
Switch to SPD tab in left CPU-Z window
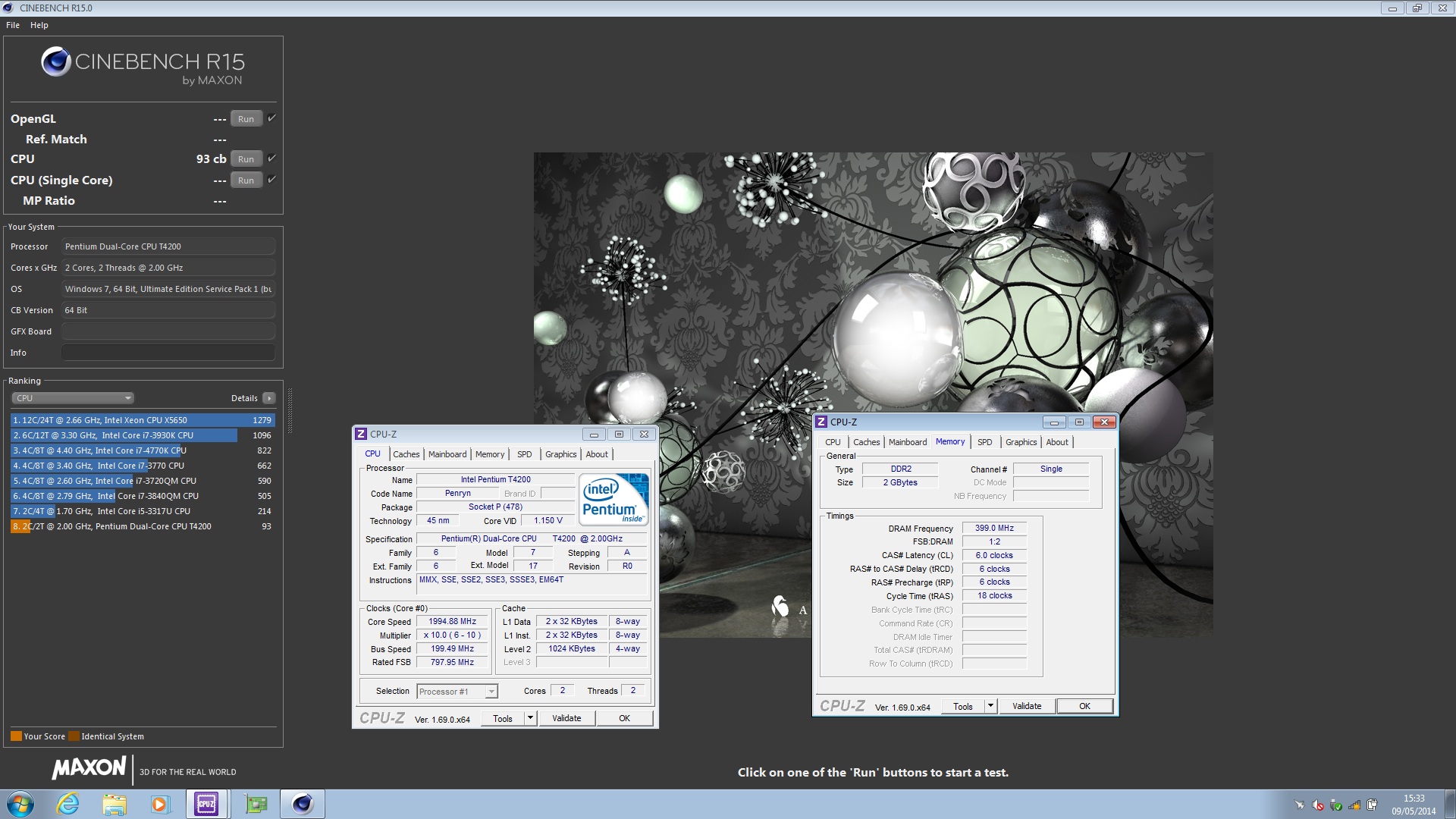click(x=525, y=454)
